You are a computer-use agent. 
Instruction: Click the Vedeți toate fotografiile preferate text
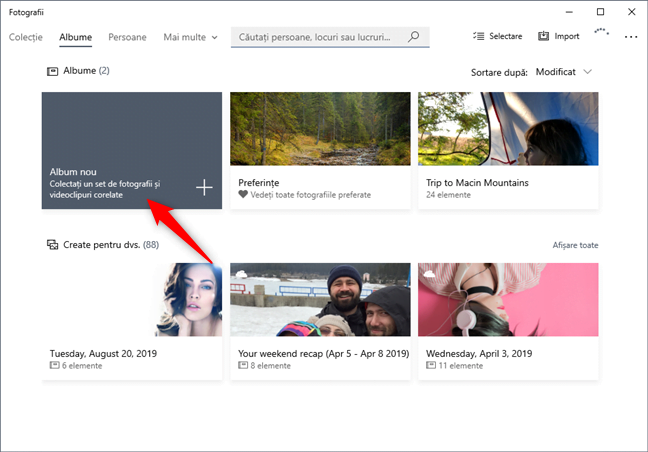point(310,195)
